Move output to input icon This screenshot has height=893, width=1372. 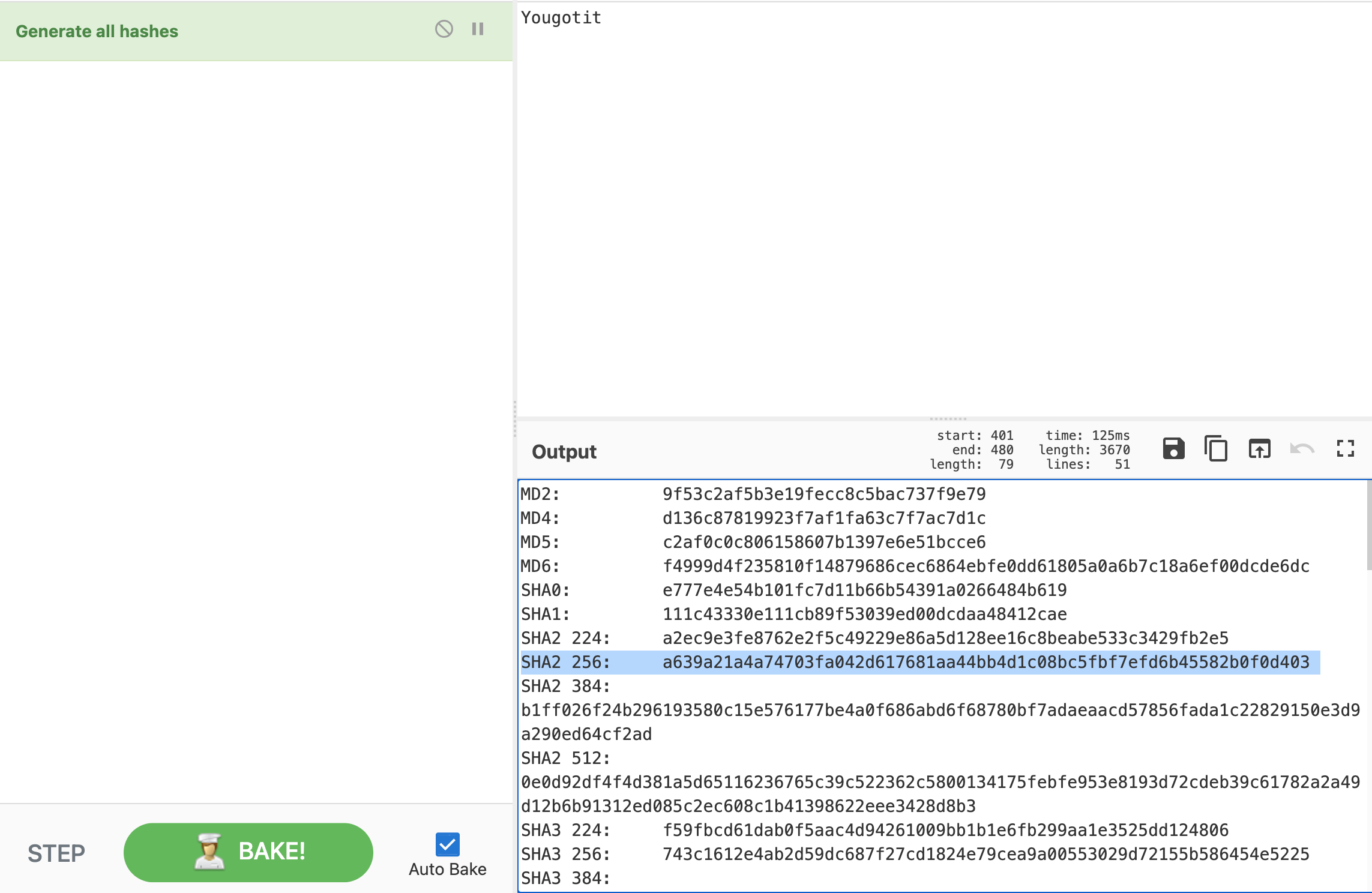click(1259, 449)
